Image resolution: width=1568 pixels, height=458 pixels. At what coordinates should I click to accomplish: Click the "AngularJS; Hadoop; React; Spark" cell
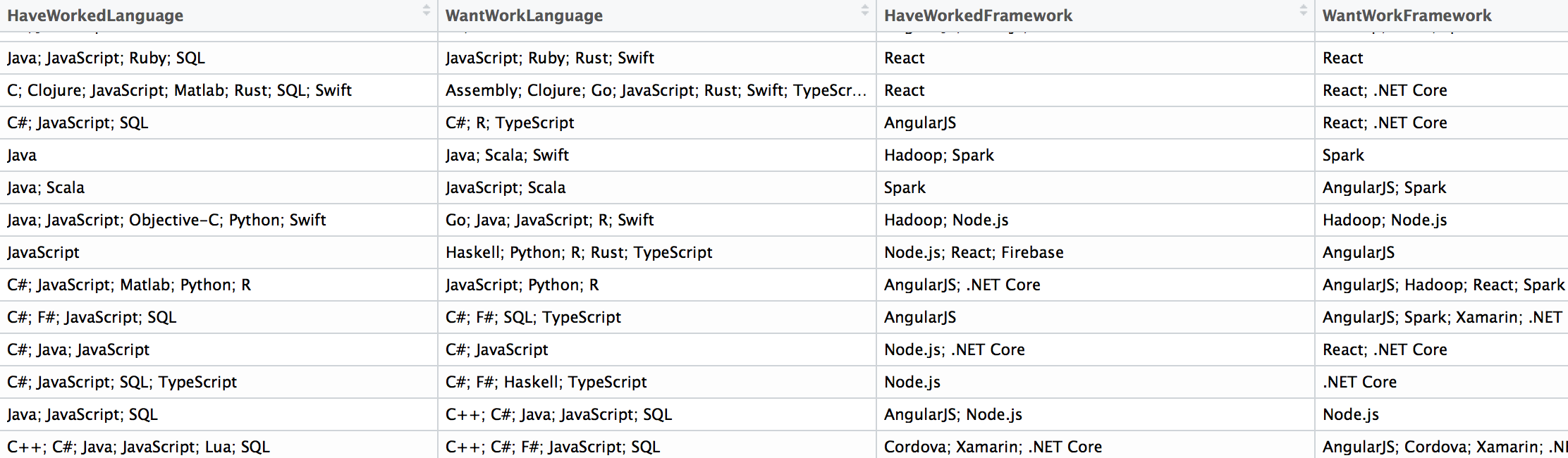click(1443, 285)
